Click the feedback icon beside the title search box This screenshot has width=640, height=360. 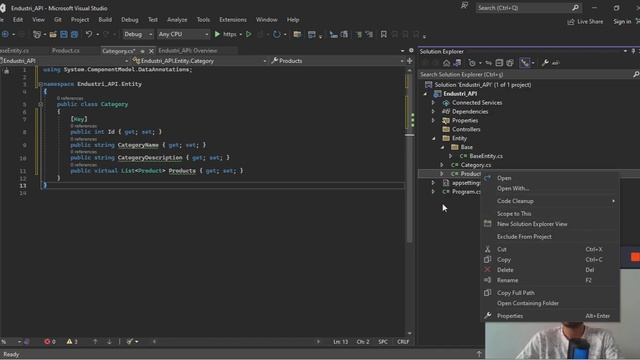point(464,6)
